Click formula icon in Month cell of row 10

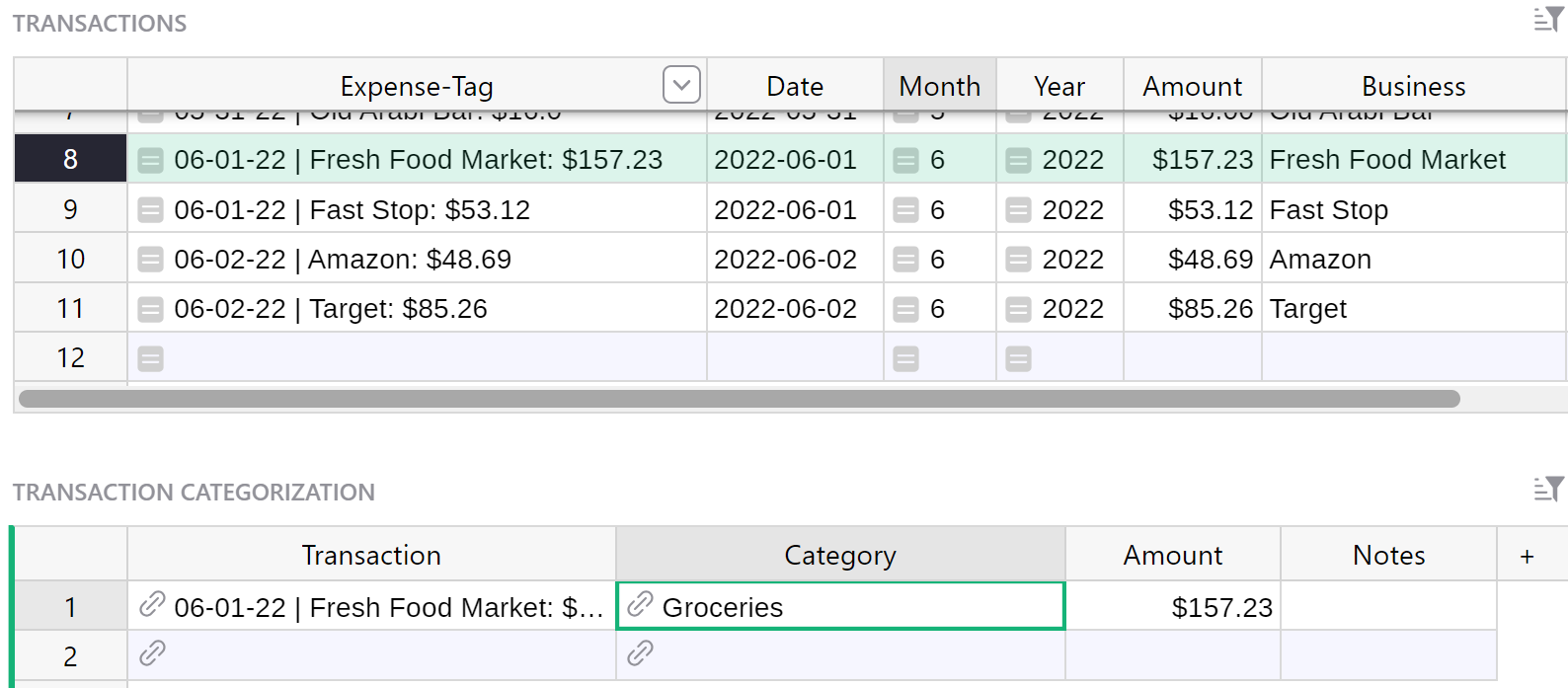pos(905,259)
